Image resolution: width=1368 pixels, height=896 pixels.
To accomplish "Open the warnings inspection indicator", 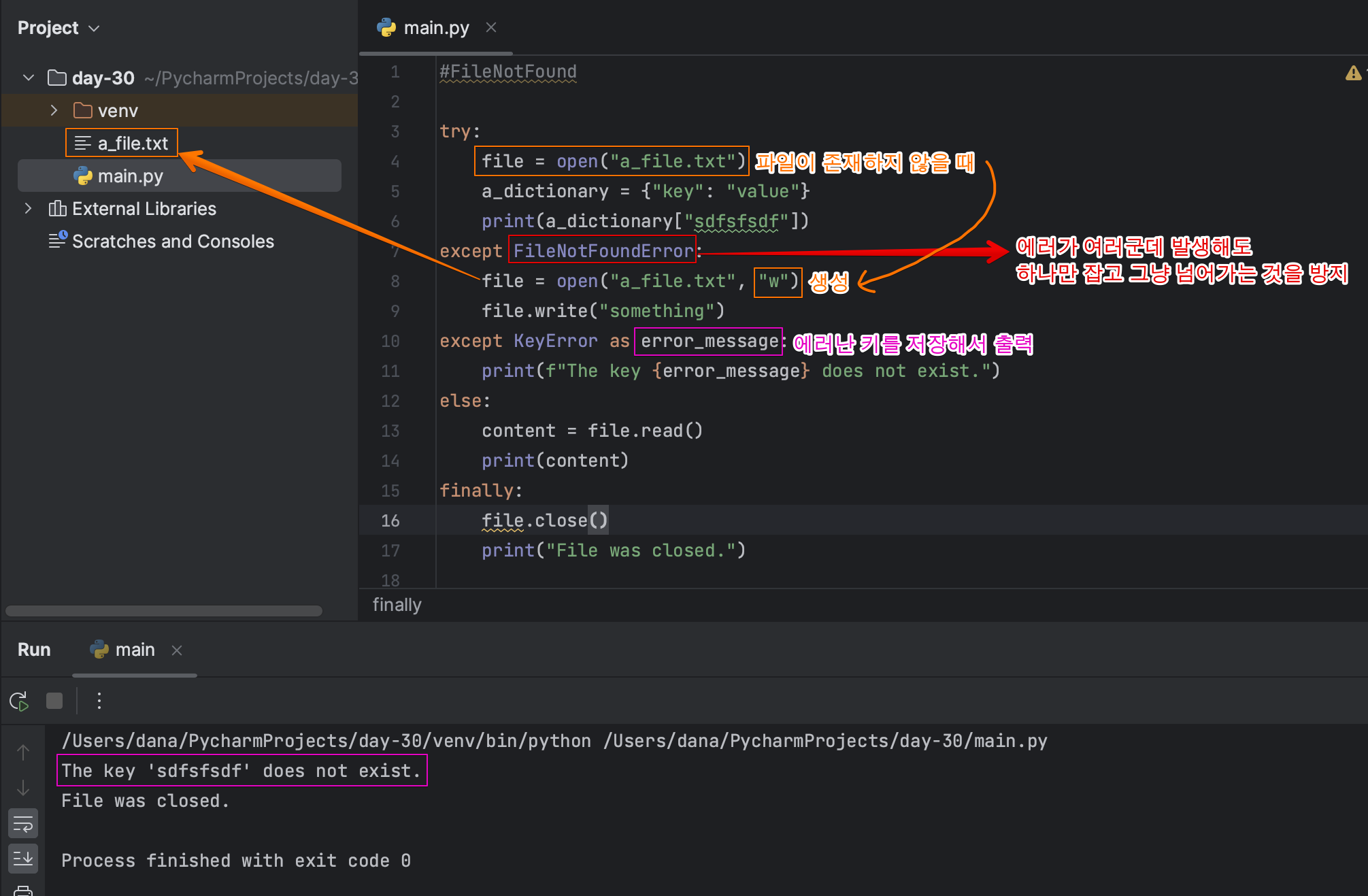I will pos(1353,73).
